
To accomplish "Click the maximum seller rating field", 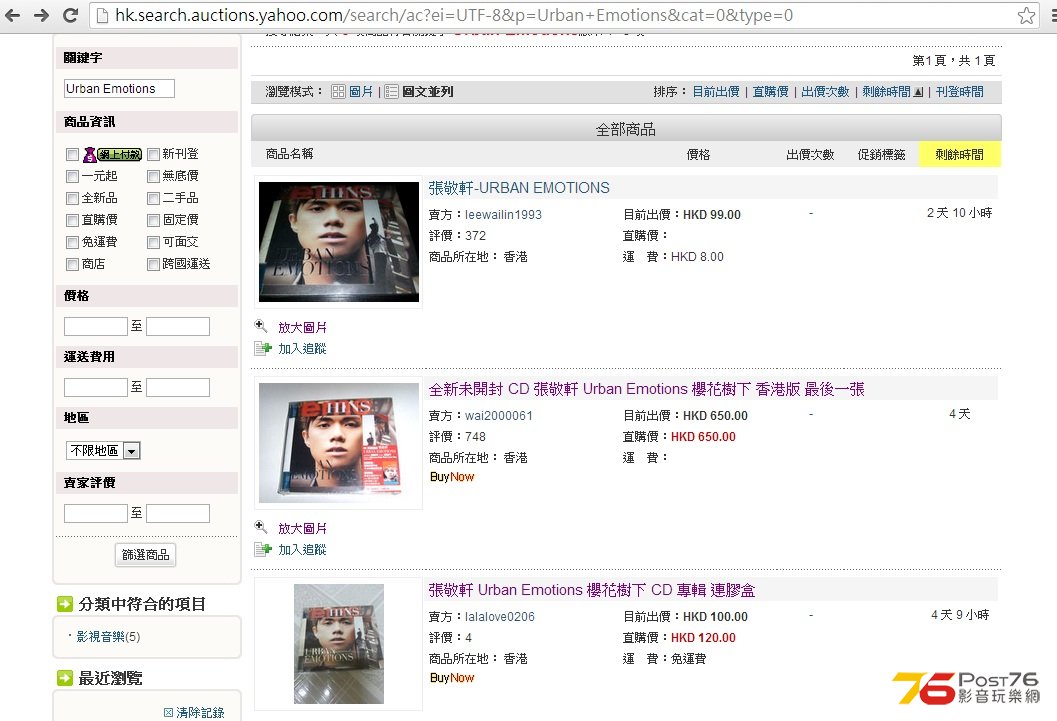I will 178,513.
